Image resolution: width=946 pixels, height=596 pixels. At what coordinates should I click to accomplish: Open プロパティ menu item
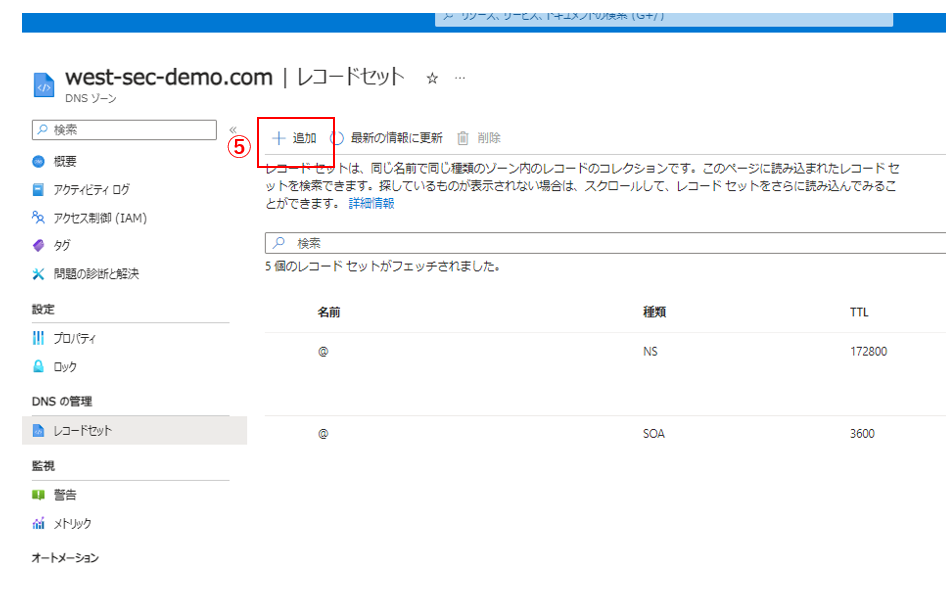(74, 338)
